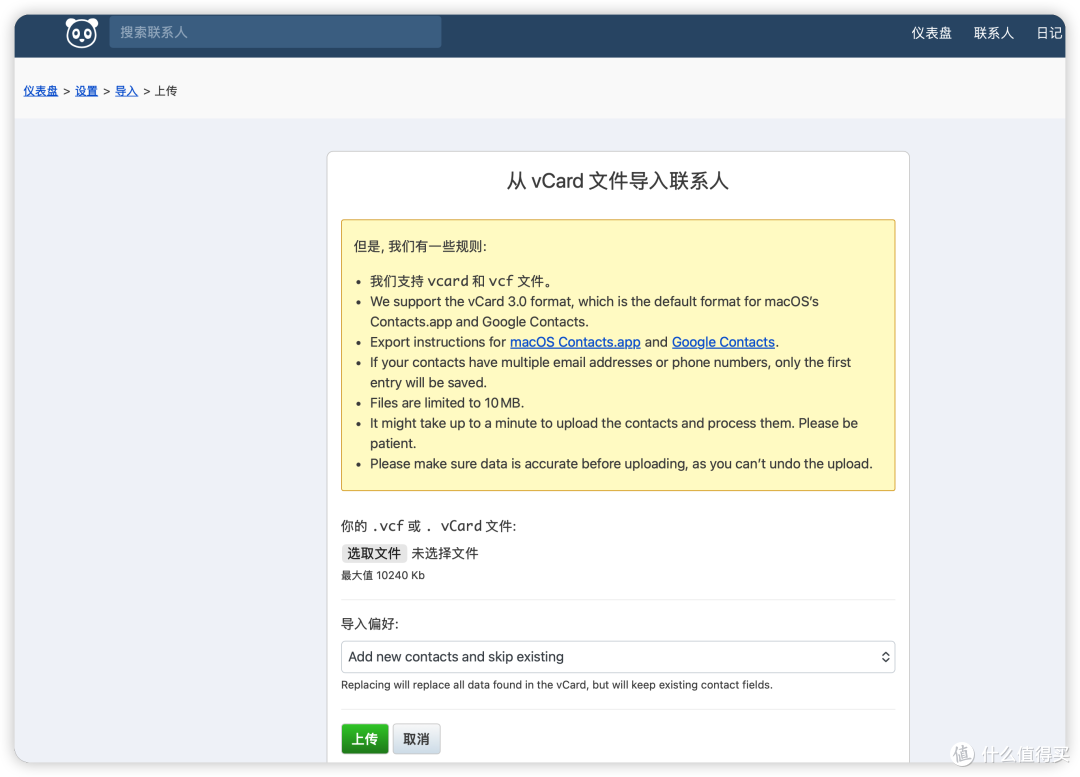Screen dimensions: 1080x777
Task: Open Google Contacts export instructions link
Action: 723,342
